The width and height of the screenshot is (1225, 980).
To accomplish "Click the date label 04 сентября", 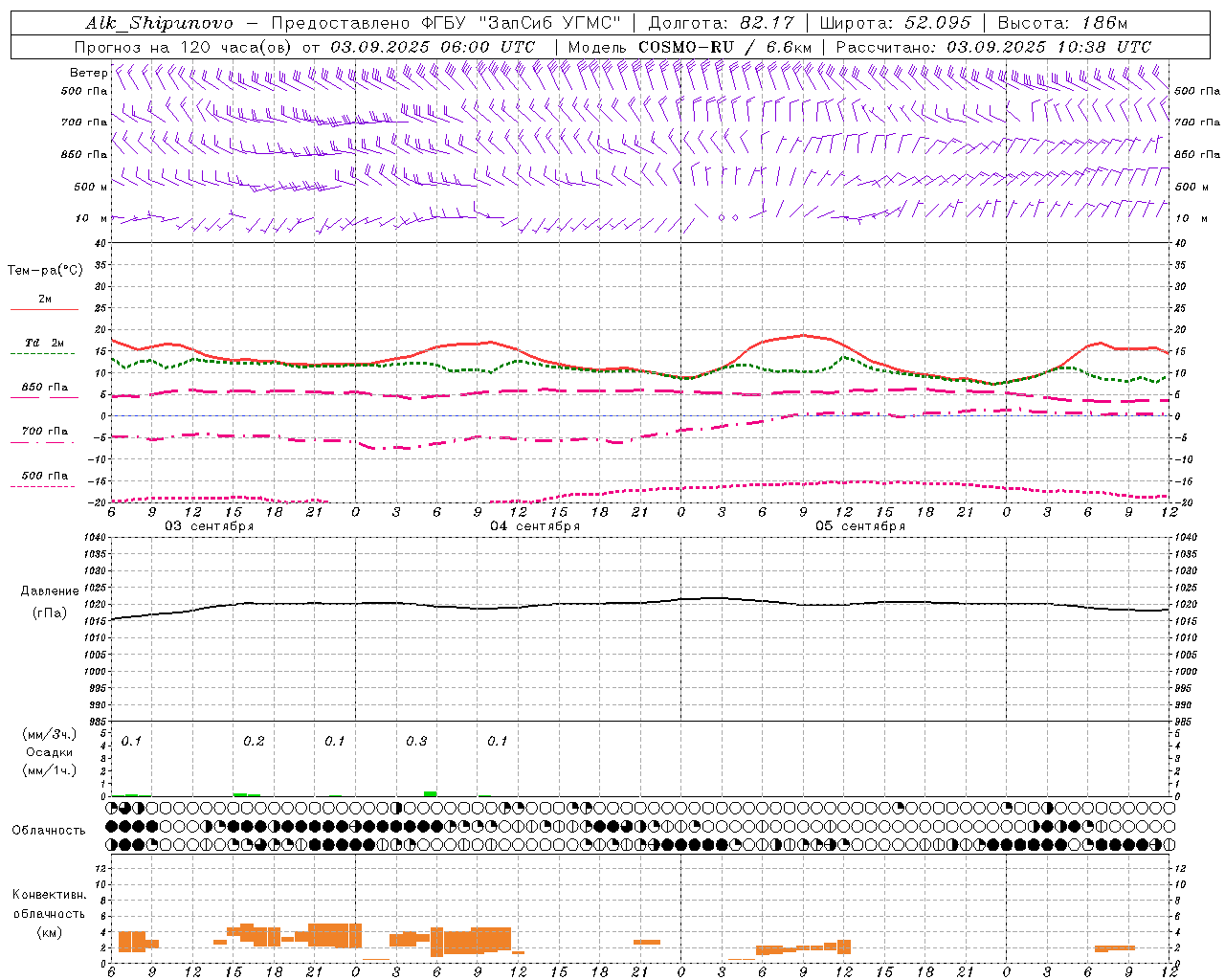I will tap(534, 526).
